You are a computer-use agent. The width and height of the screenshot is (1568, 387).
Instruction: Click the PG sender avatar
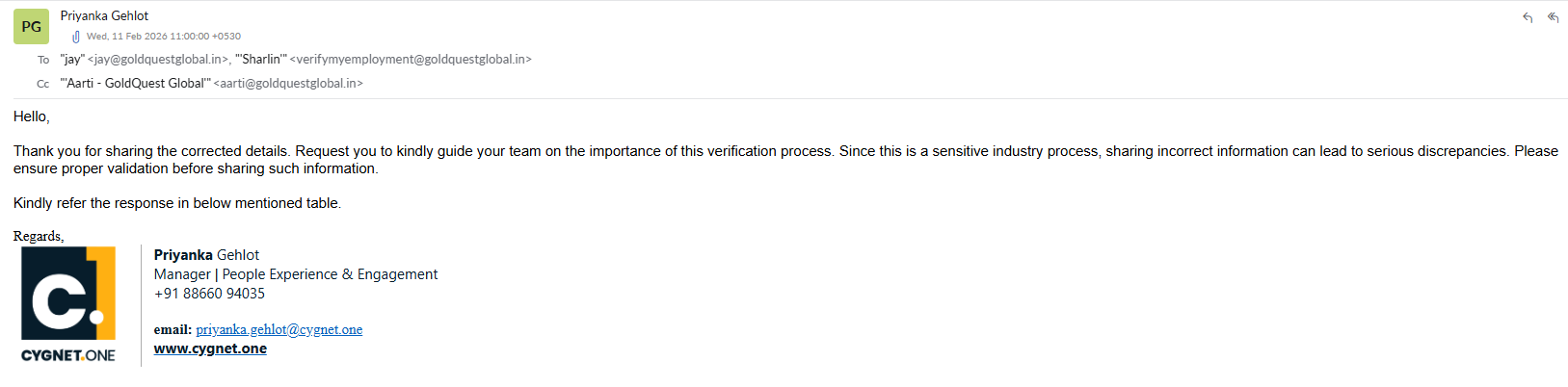31,27
